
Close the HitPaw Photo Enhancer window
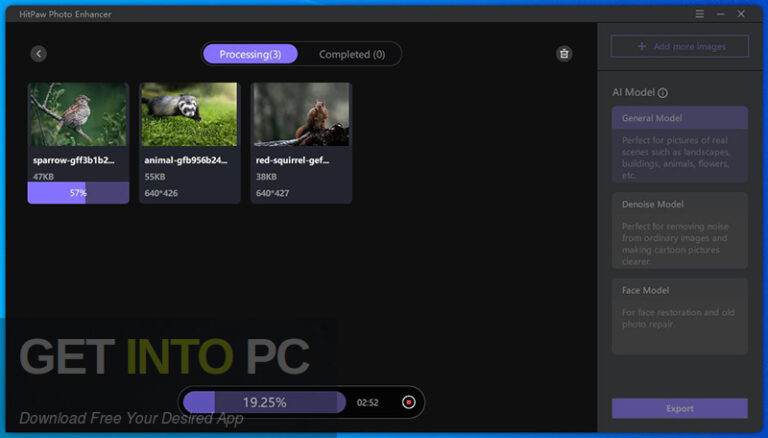coord(741,14)
